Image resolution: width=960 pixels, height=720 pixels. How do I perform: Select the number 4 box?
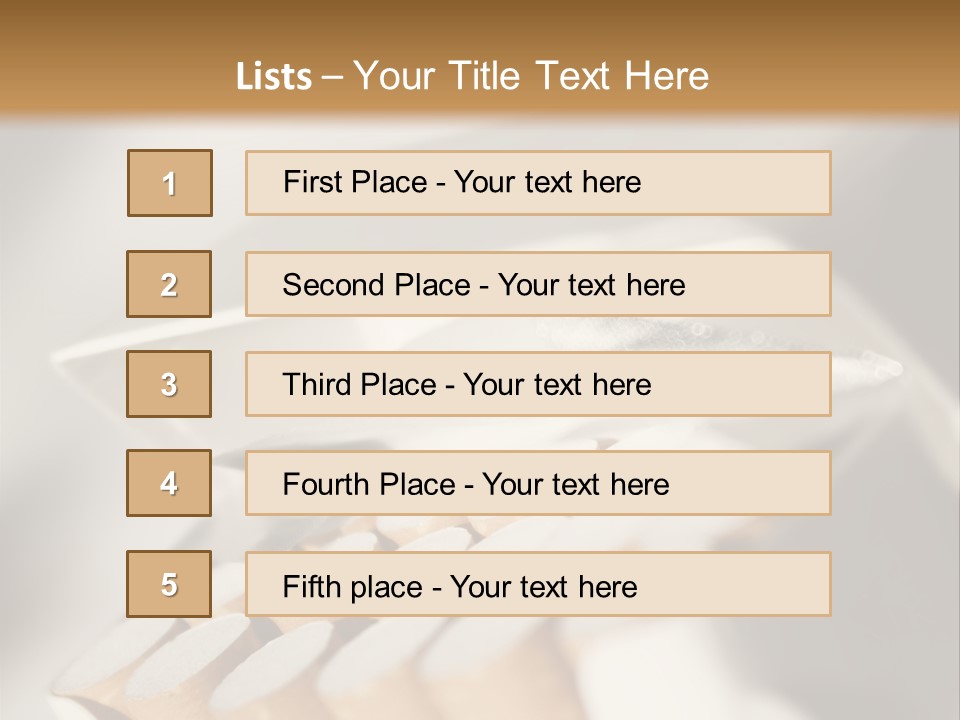click(x=169, y=483)
